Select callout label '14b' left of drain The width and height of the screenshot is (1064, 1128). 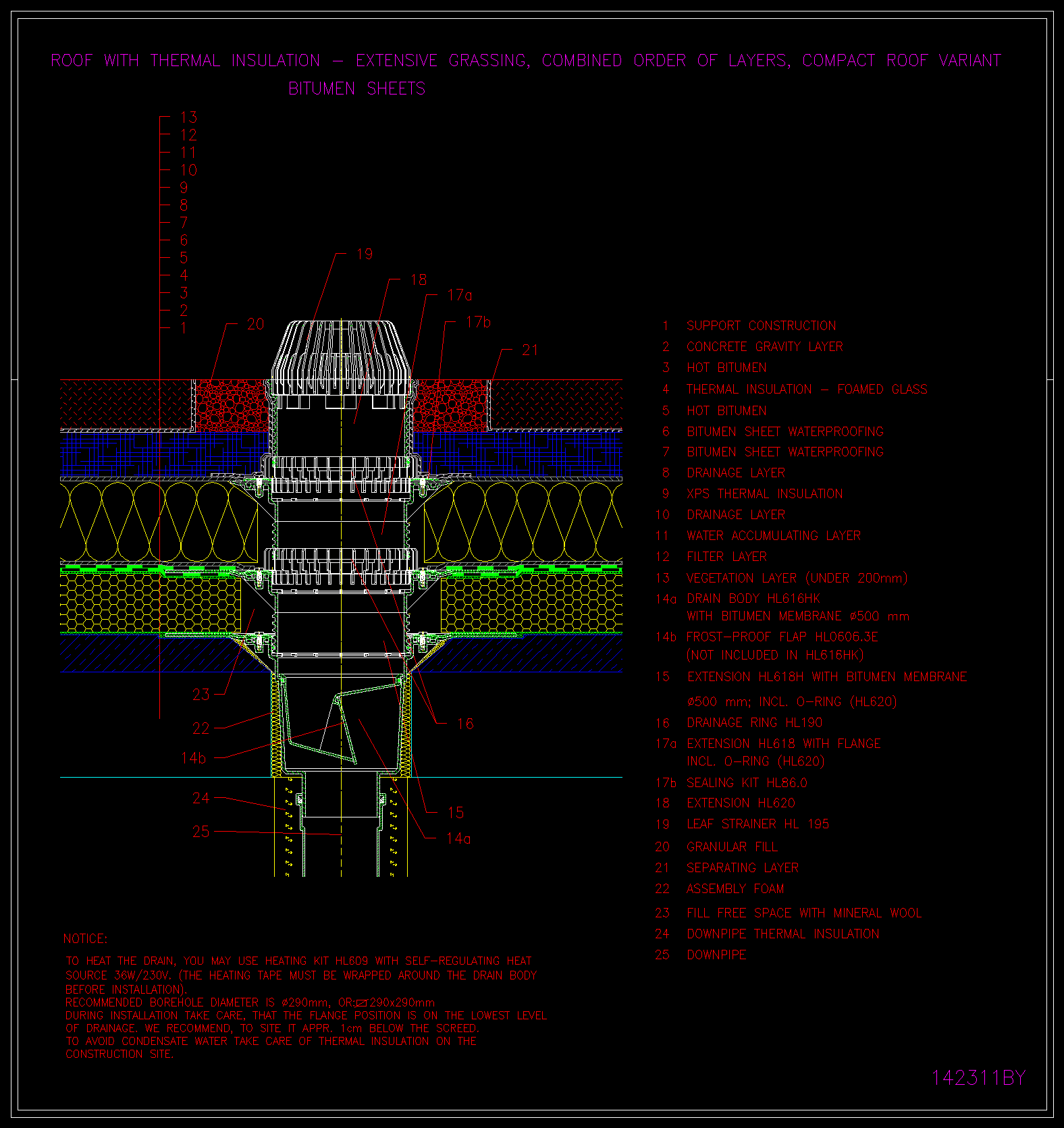pos(193,758)
